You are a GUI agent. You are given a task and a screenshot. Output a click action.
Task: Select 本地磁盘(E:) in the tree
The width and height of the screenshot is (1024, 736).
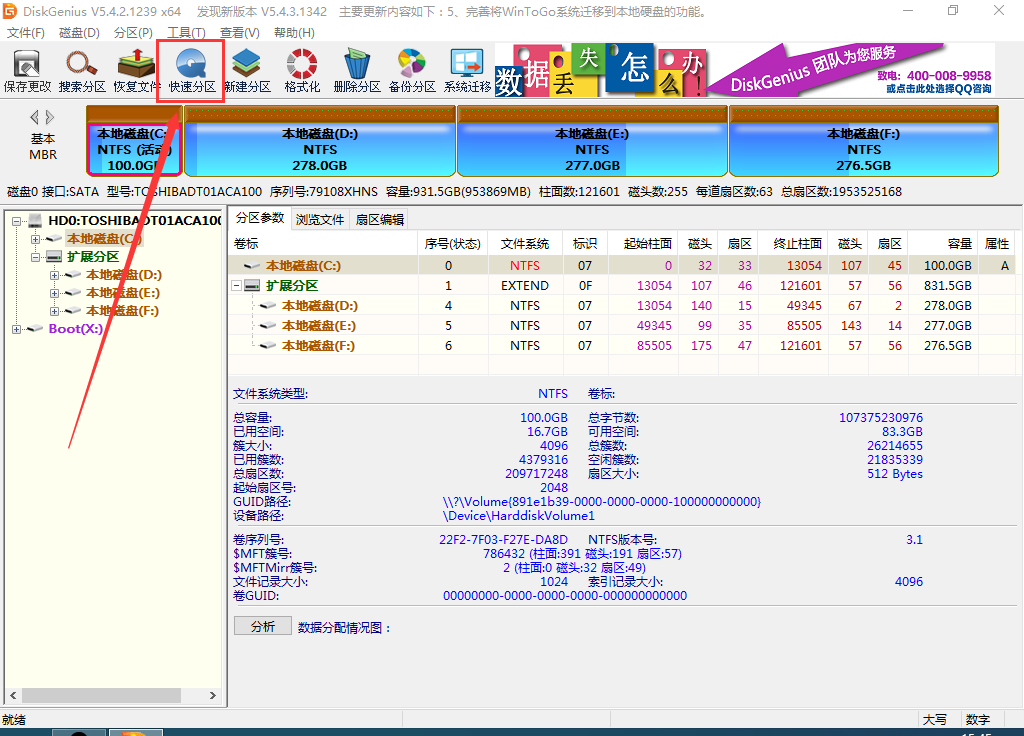(123, 293)
